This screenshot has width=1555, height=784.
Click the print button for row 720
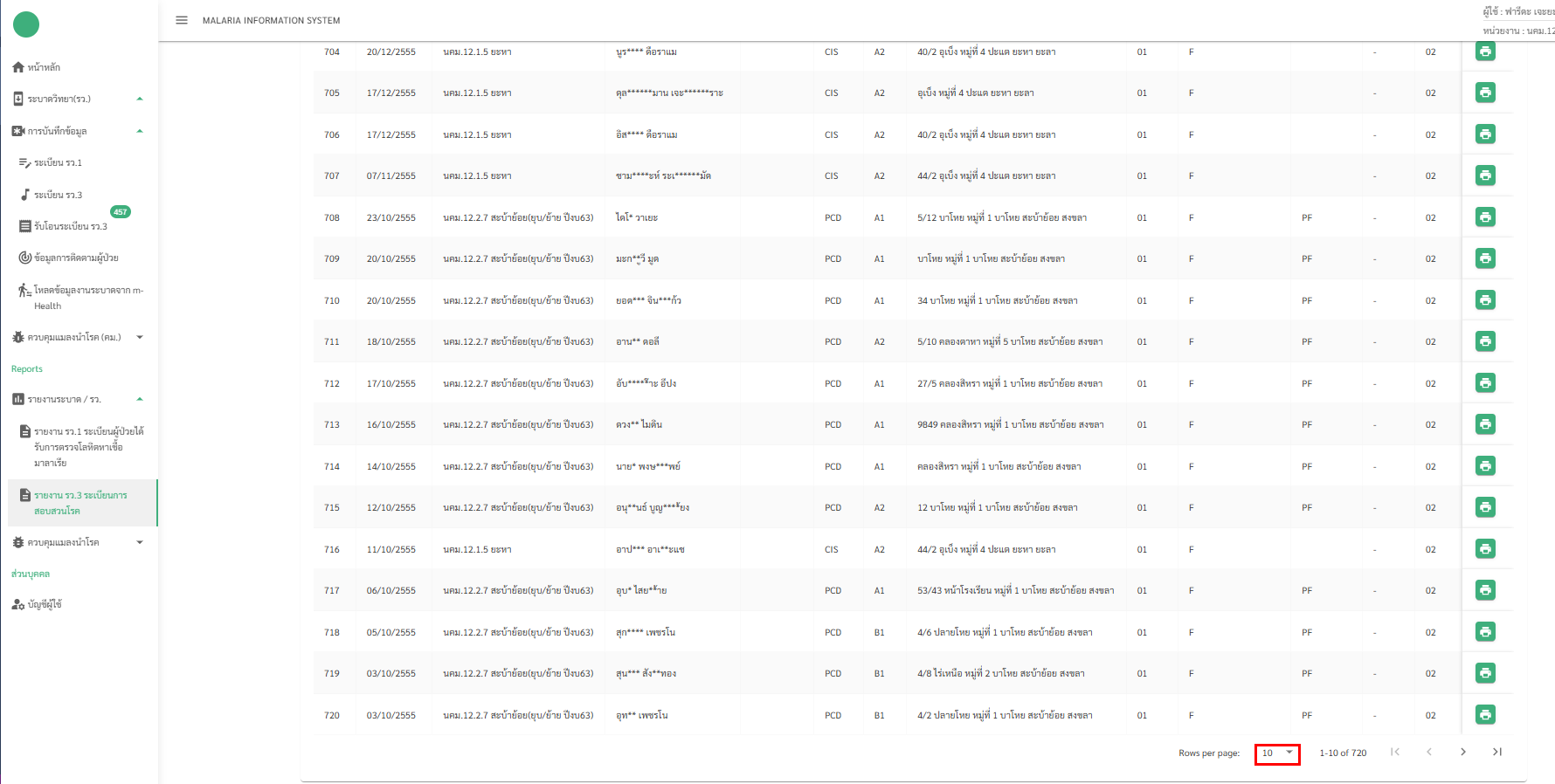(x=1485, y=715)
